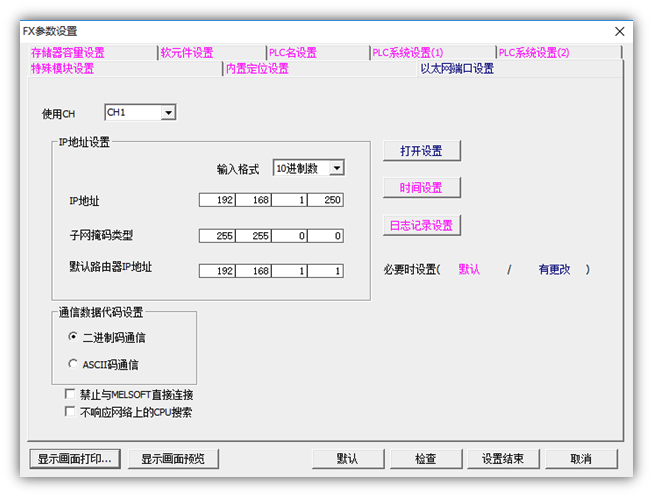Click the 取消 button
Screen dimensions: 653x497
581,459
